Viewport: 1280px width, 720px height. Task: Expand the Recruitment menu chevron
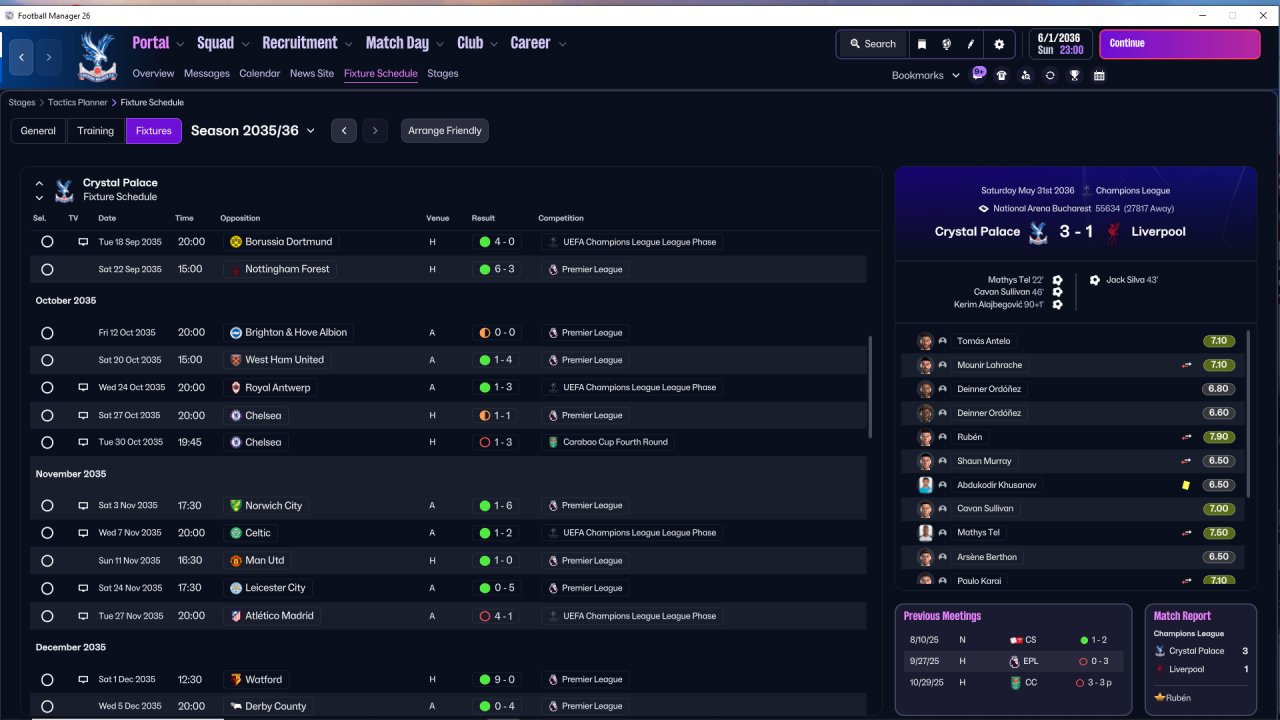point(349,44)
